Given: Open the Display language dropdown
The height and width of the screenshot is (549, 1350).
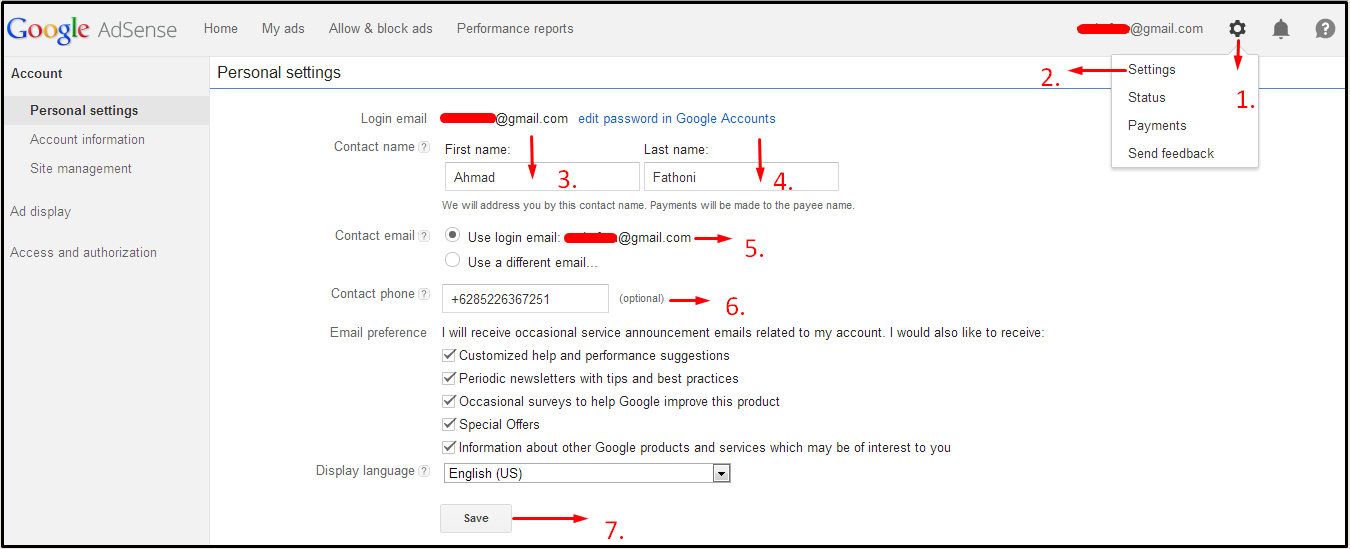Looking at the screenshot, I should point(587,473).
